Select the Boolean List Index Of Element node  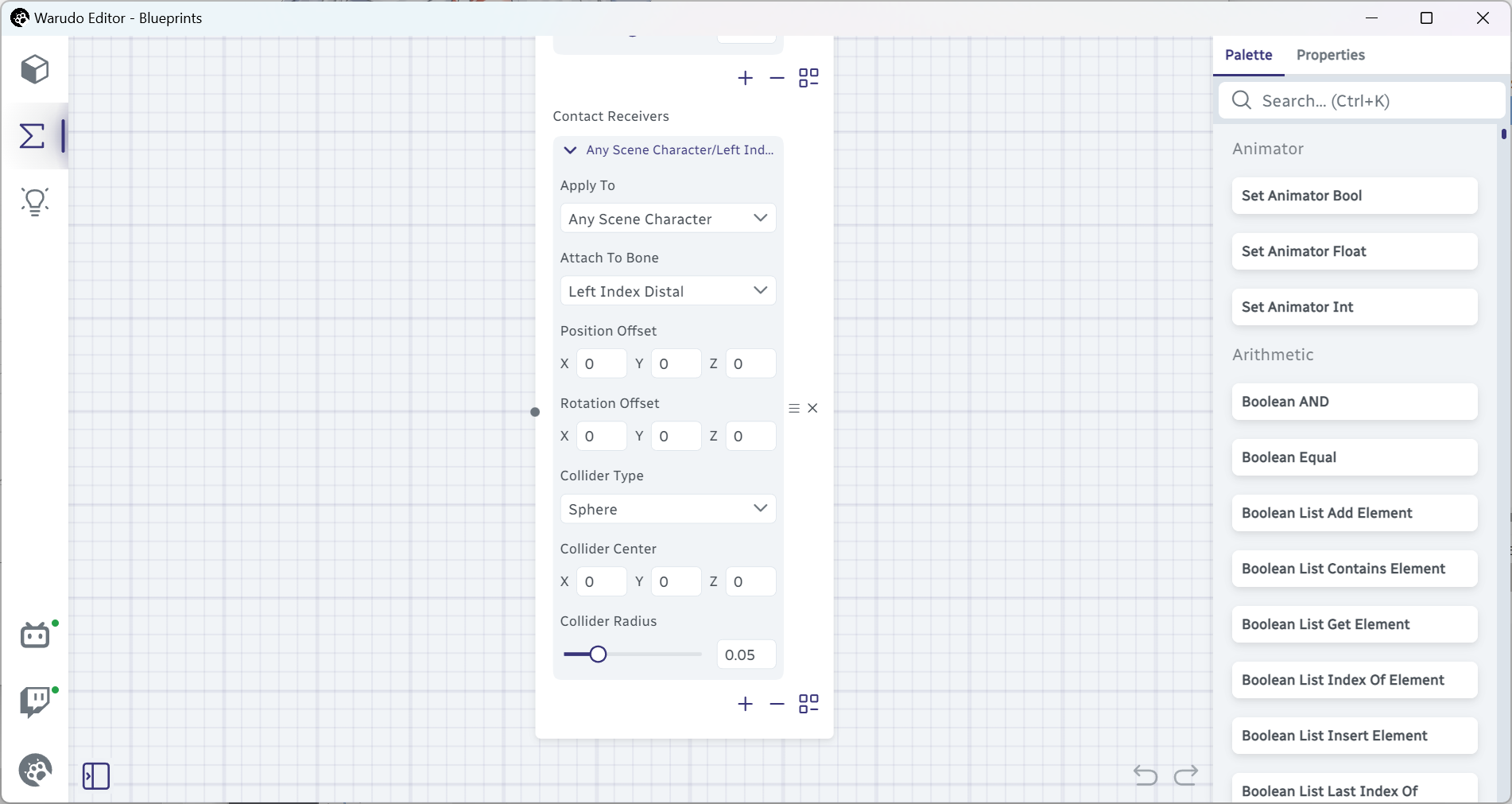(x=1355, y=680)
